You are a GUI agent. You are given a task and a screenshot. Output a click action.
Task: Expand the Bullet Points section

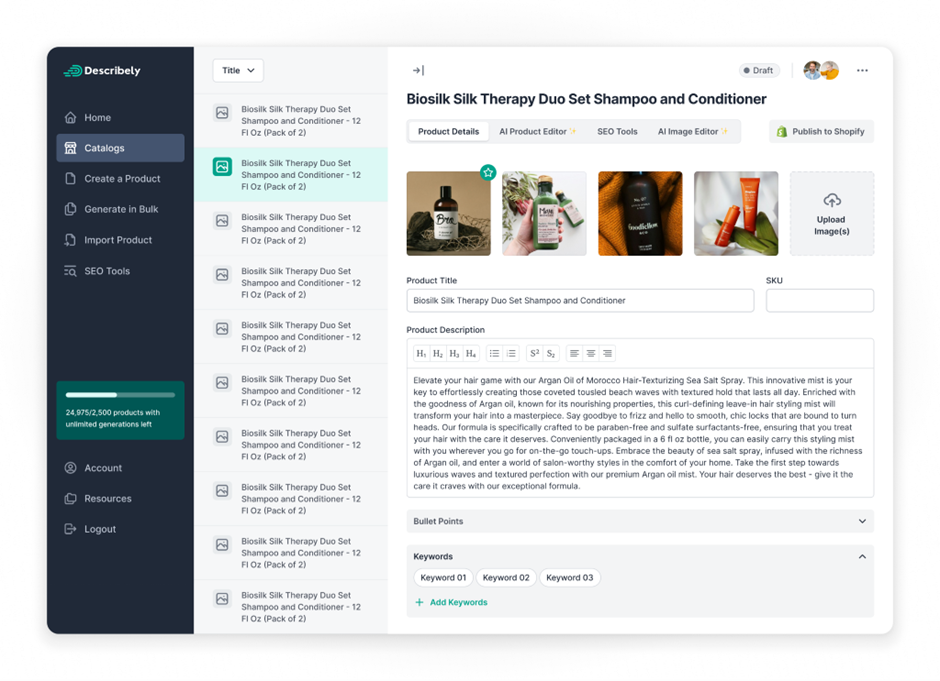coord(862,521)
